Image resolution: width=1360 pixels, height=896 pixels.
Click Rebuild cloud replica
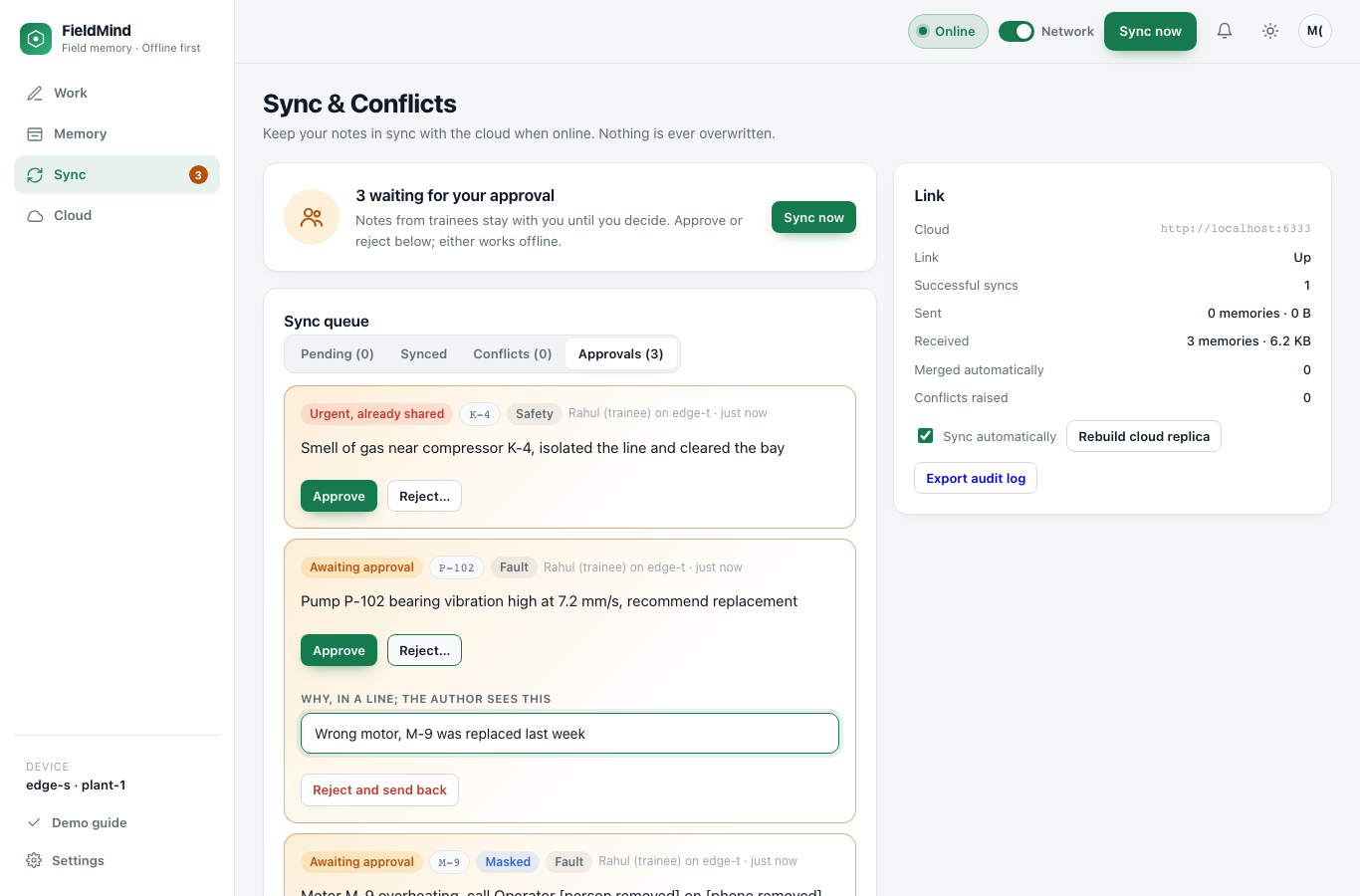(x=1144, y=436)
